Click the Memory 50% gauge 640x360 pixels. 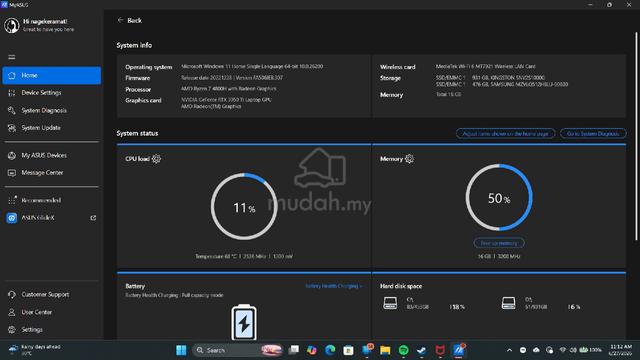(x=499, y=198)
